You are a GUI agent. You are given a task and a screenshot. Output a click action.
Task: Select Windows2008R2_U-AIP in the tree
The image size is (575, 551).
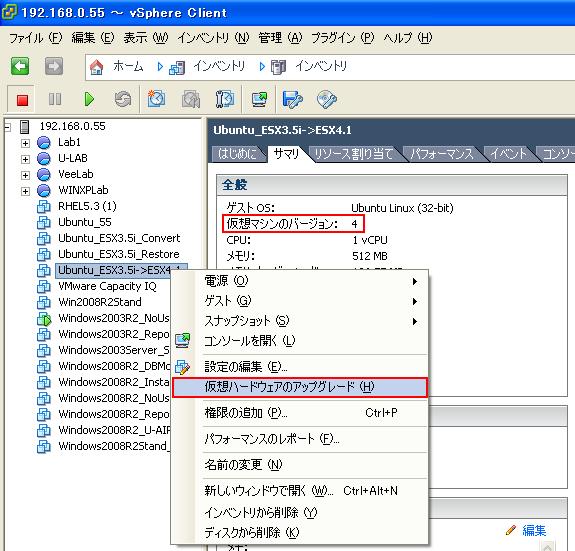tap(114, 430)
